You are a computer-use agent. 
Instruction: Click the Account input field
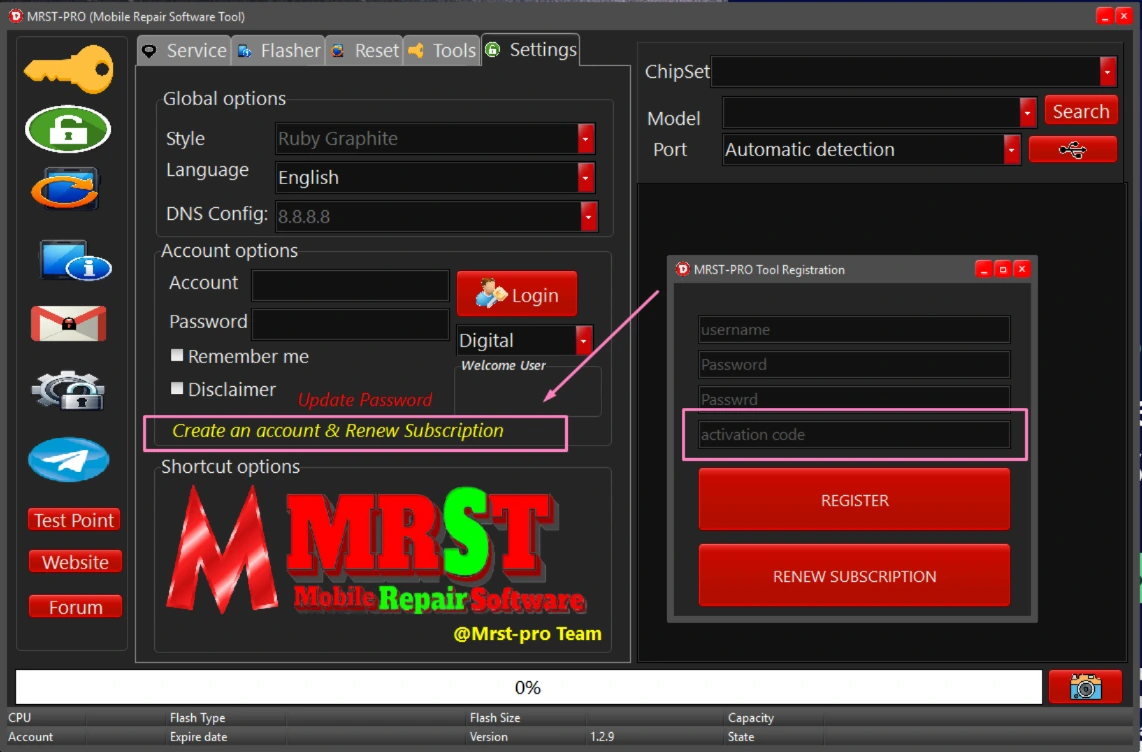(350, 285)
